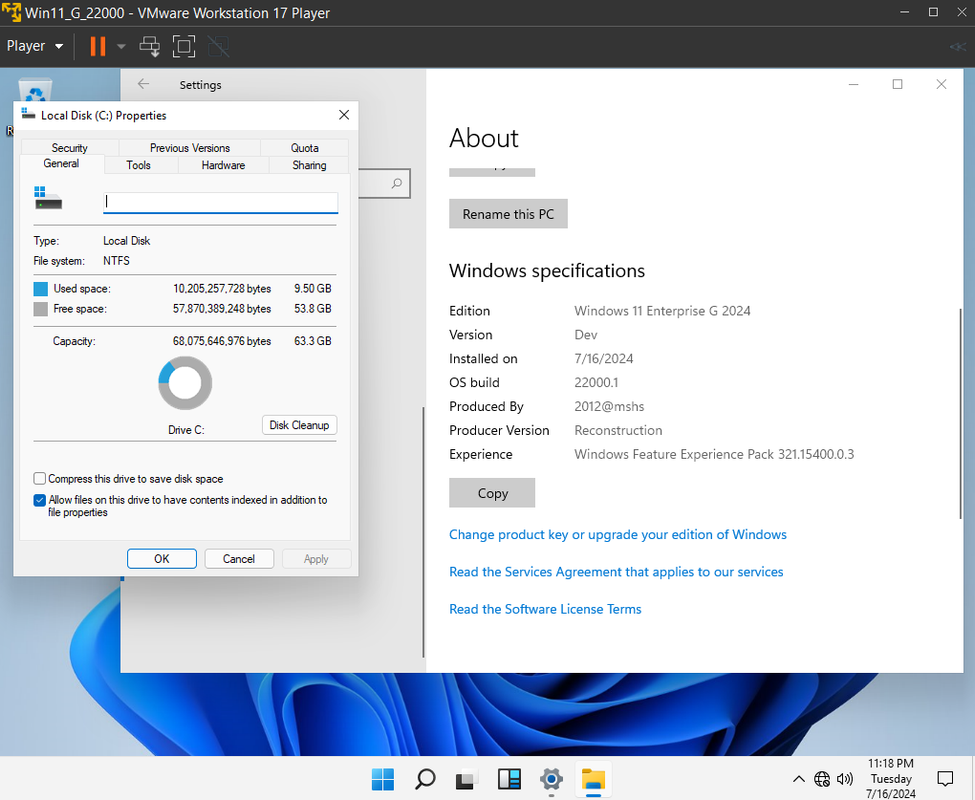Open Change product key or upgrade link
The height and width of the screenshot is (800, 975).
click(617, 535)
